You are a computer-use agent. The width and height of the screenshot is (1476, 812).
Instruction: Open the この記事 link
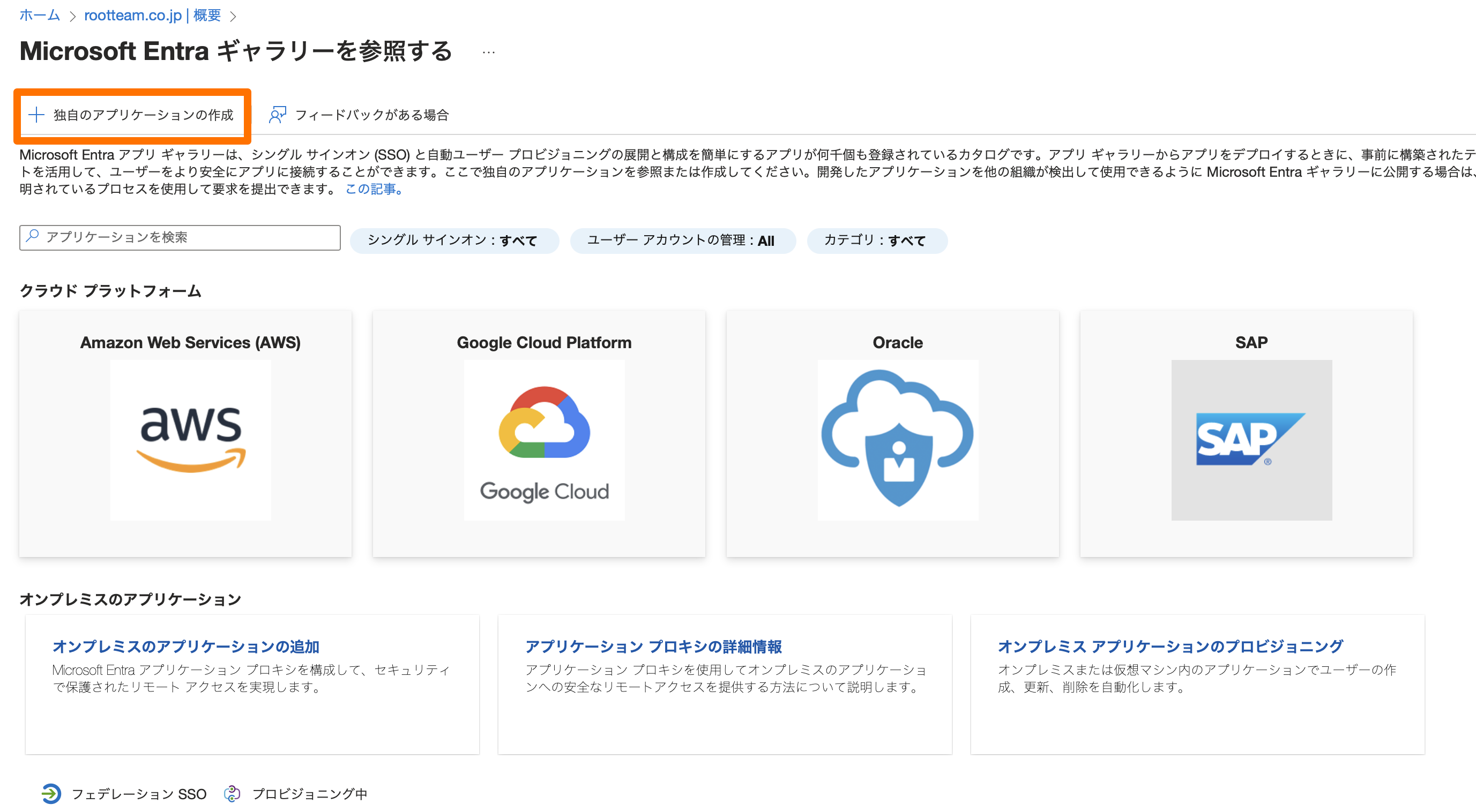(x=374, y=189)
